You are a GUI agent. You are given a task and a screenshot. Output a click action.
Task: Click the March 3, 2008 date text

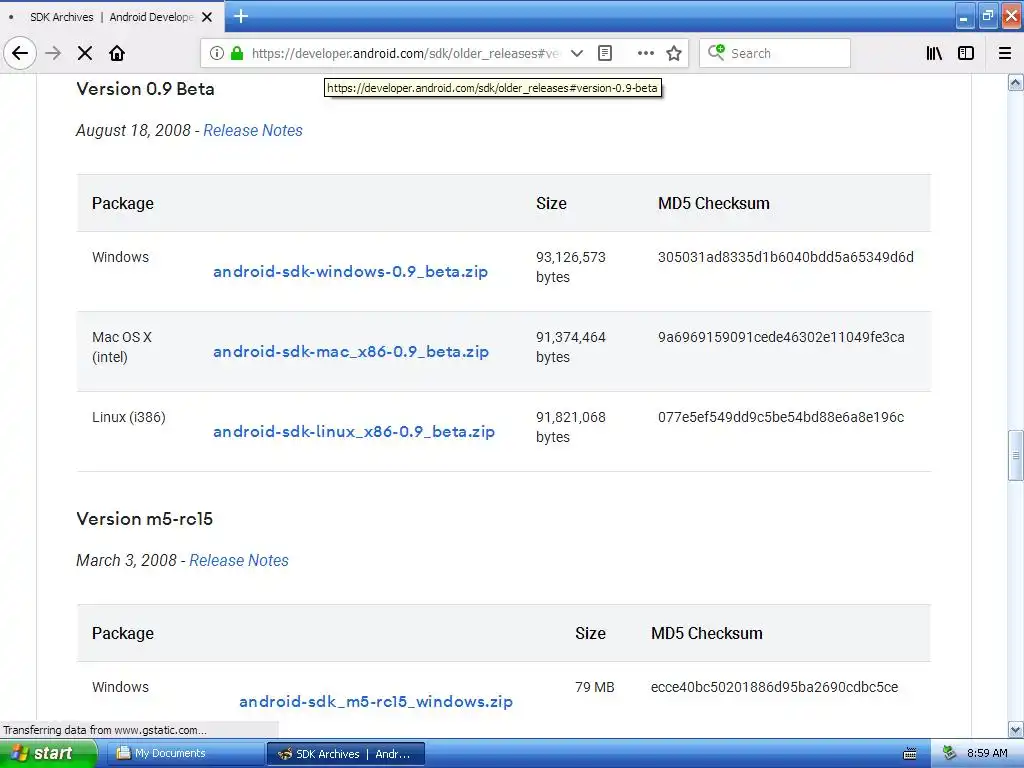pos(126,560)
